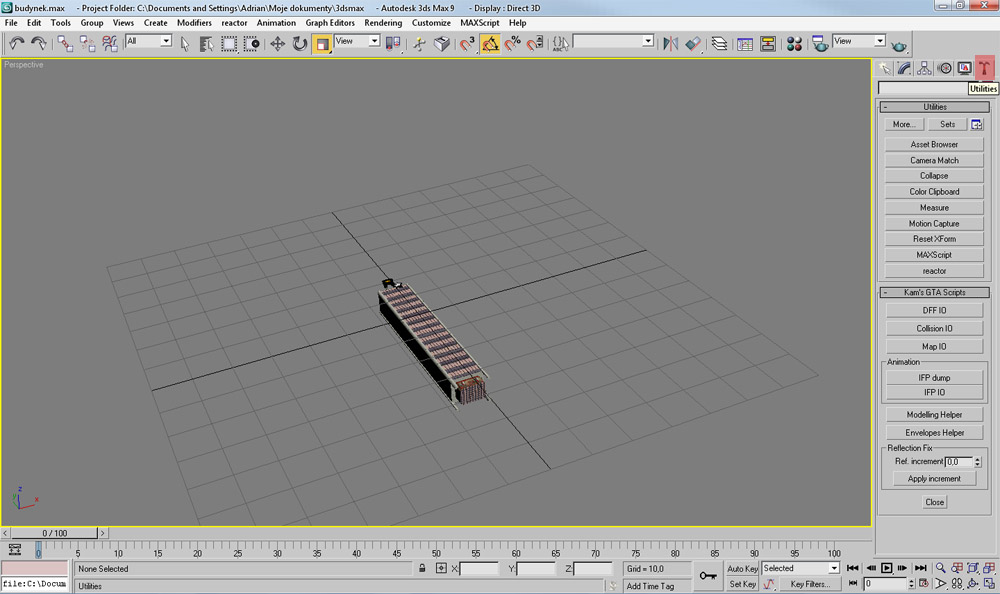Viewport: 1000px width, 594px height.
Task: Toggle the Auto Key button
Action: tap(742, 569)
